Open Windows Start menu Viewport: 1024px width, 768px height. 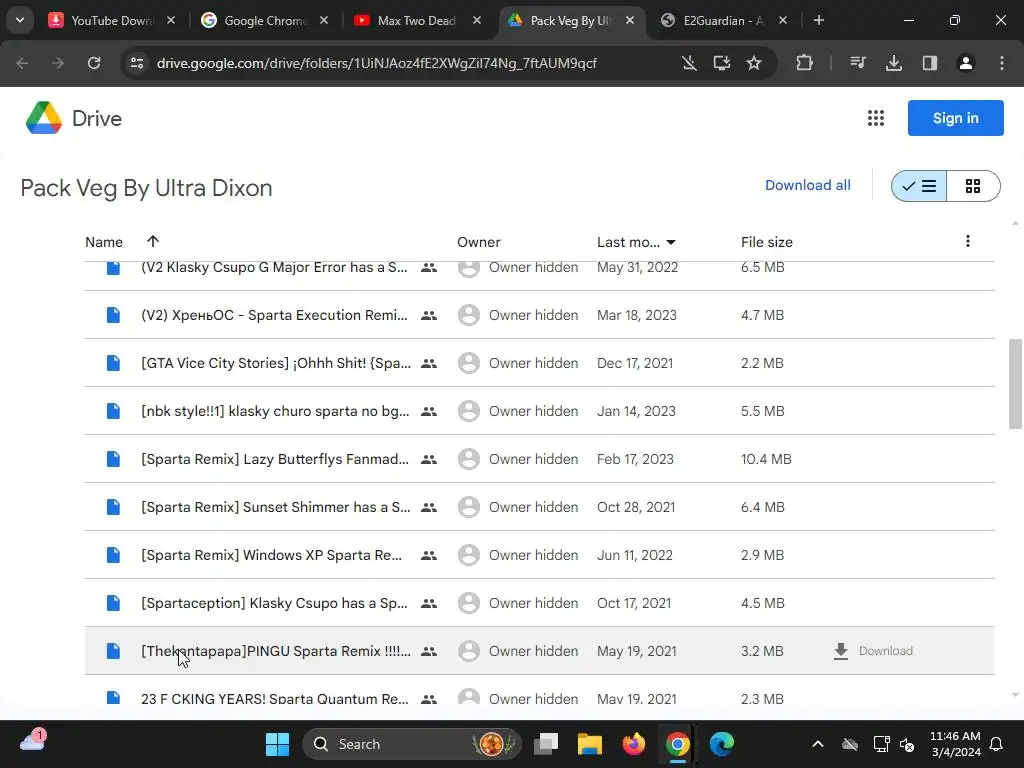point(277,744)
